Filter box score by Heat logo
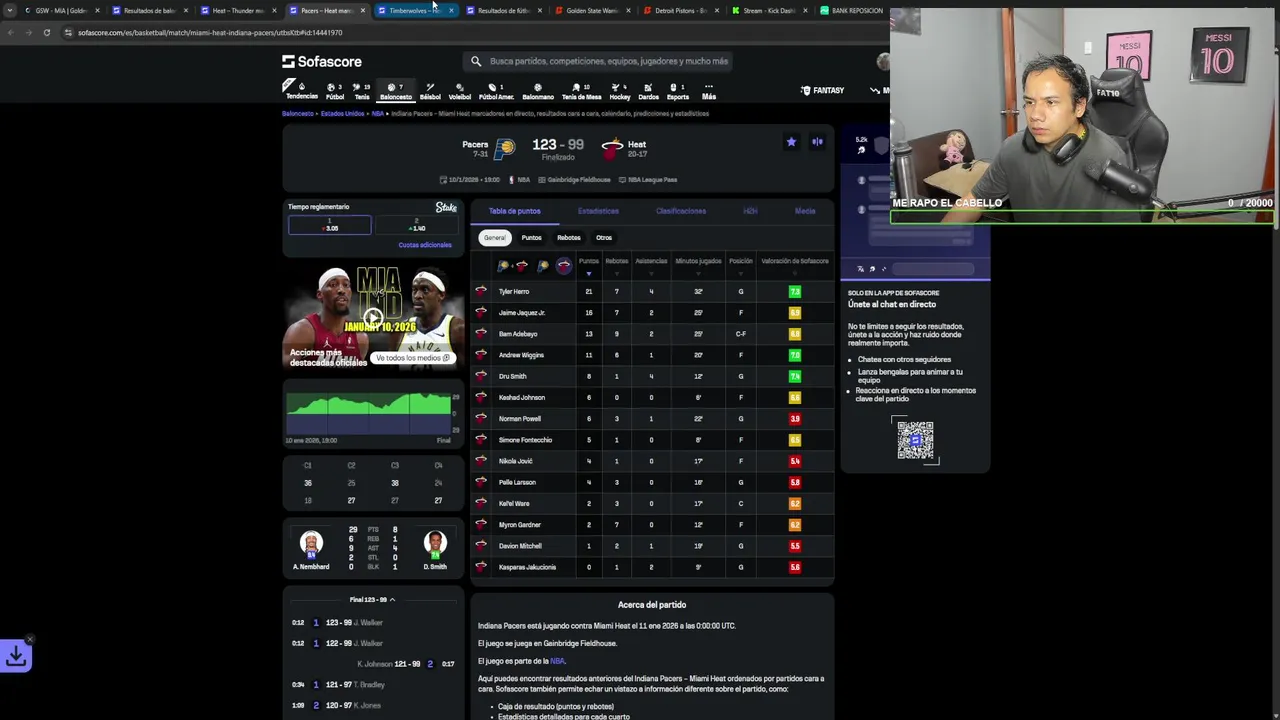This screenshot has width=1280, height=720. coord(564,265)
